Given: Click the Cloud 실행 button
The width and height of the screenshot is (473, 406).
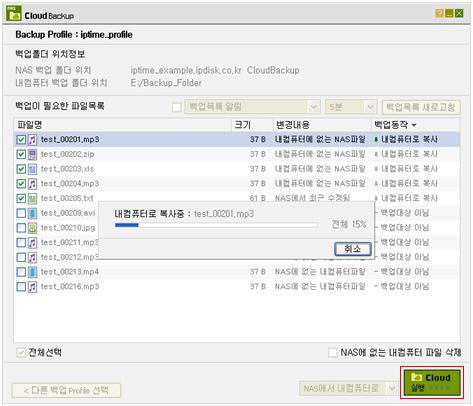Looking at the screenshot, I should 432,383.
